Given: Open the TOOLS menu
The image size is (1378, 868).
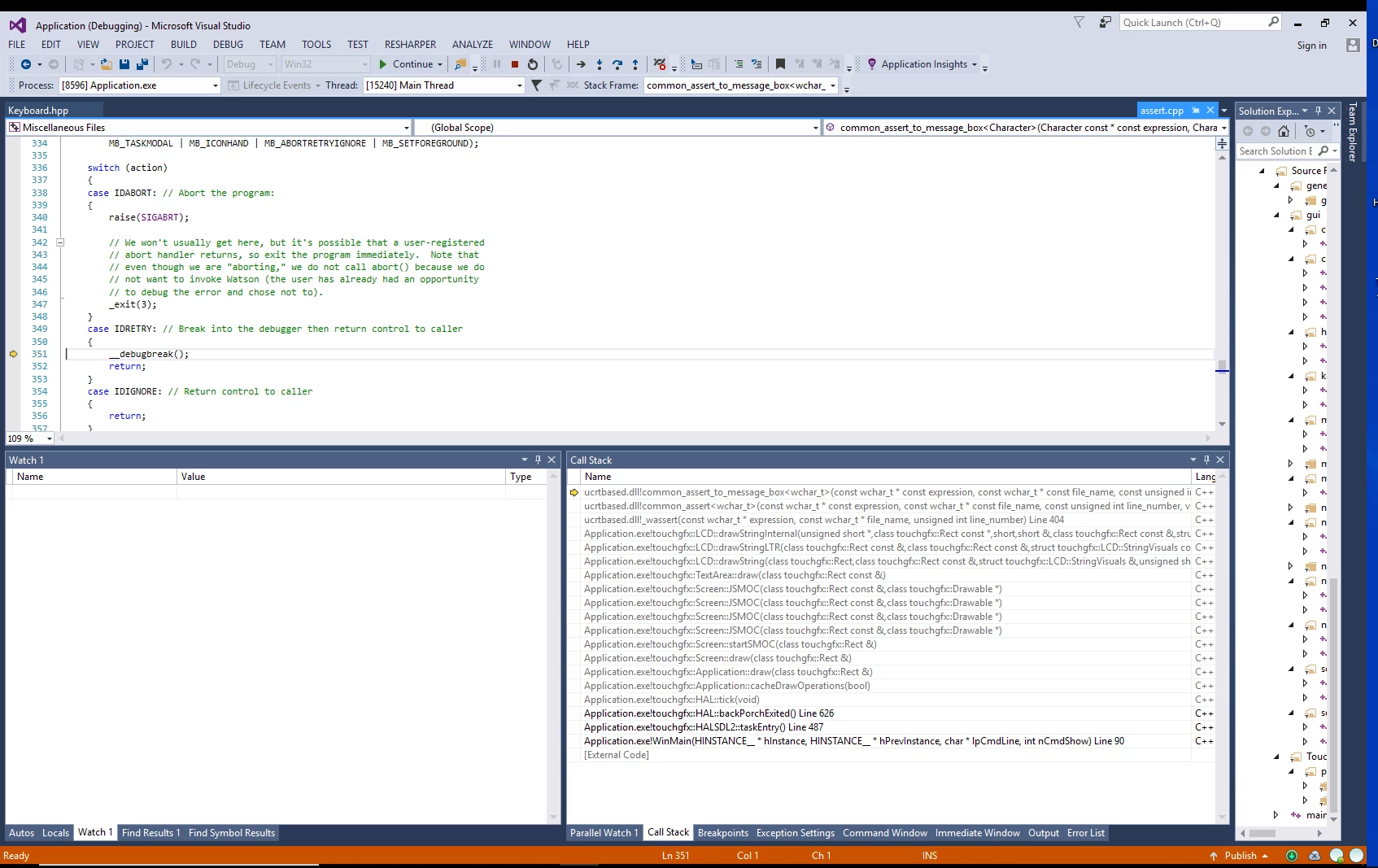Looking at the screenshot, I should click(316, 45).
